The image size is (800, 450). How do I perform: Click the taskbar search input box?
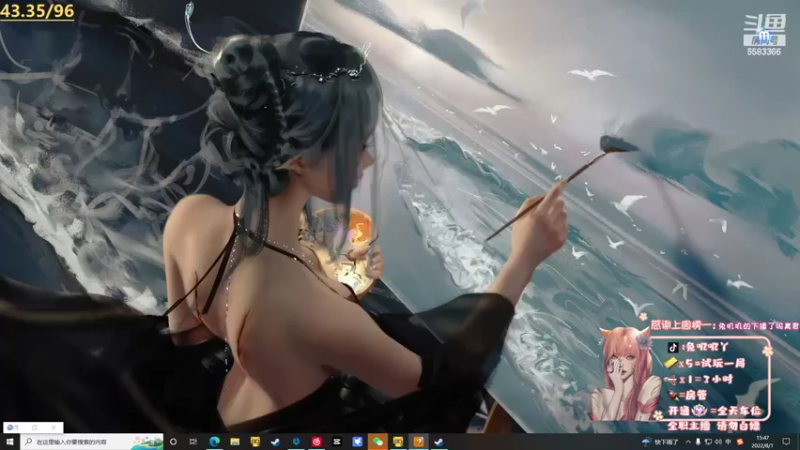92,442
